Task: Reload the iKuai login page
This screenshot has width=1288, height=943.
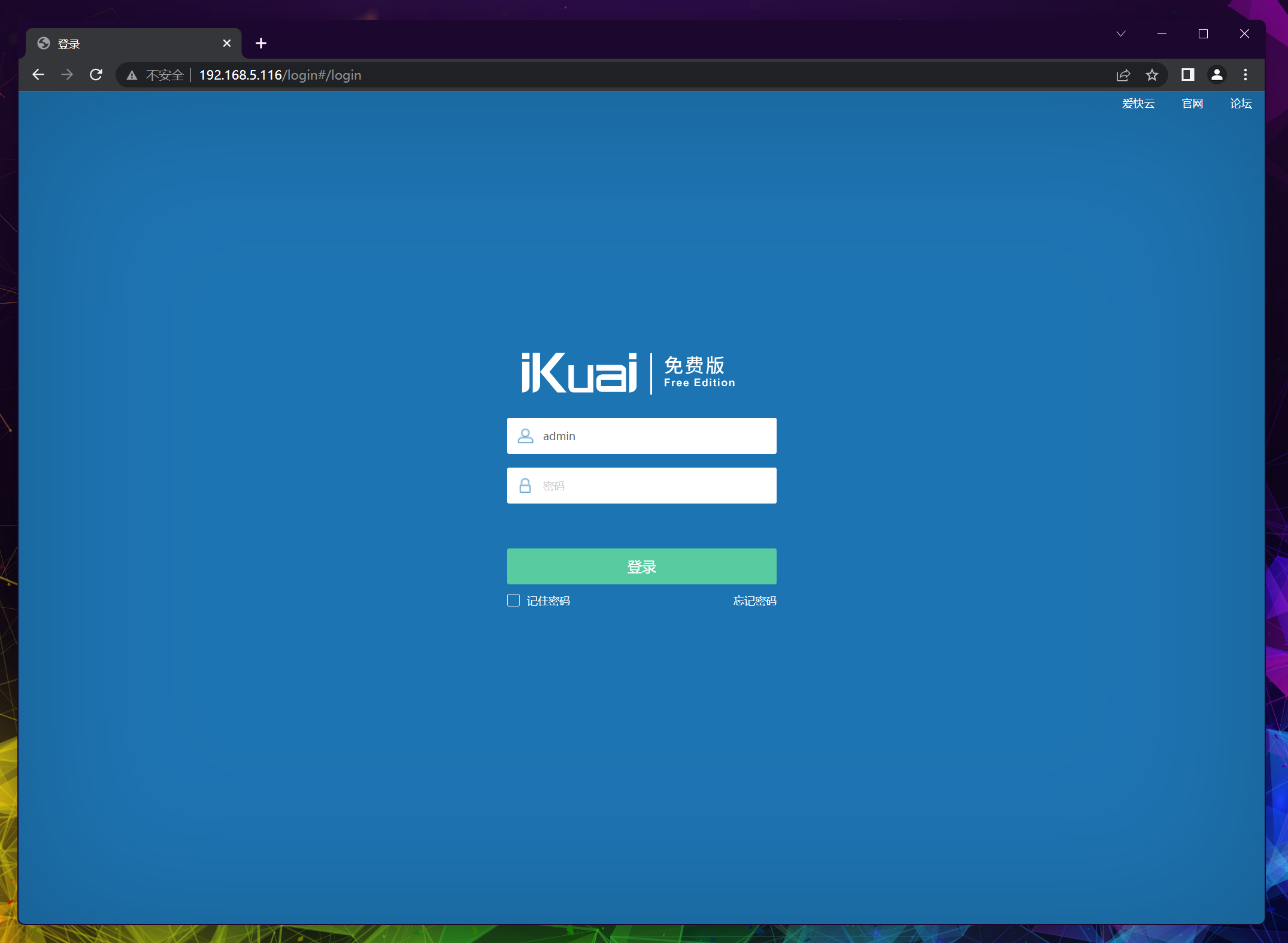Action: coord(96,75)
